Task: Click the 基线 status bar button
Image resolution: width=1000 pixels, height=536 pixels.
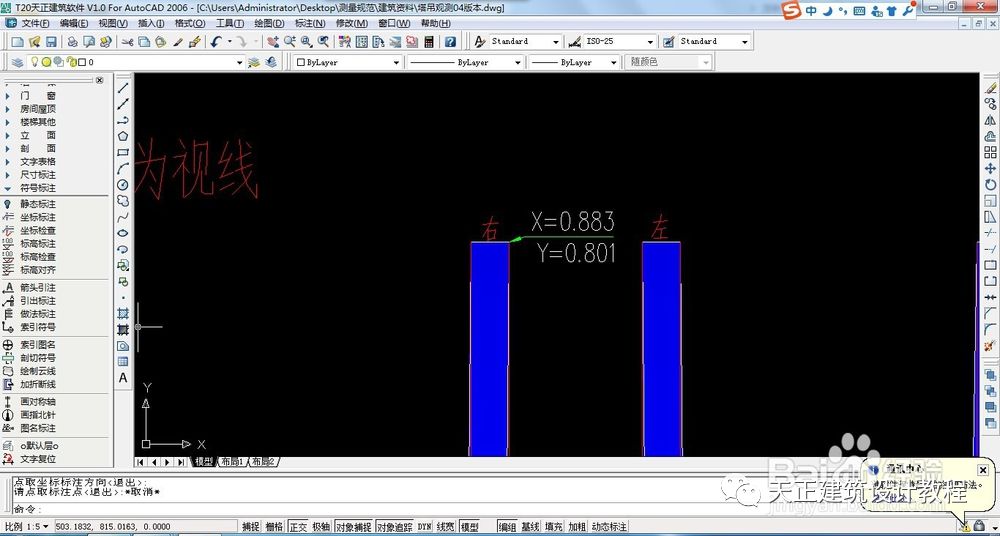Action: pos(531,527)
